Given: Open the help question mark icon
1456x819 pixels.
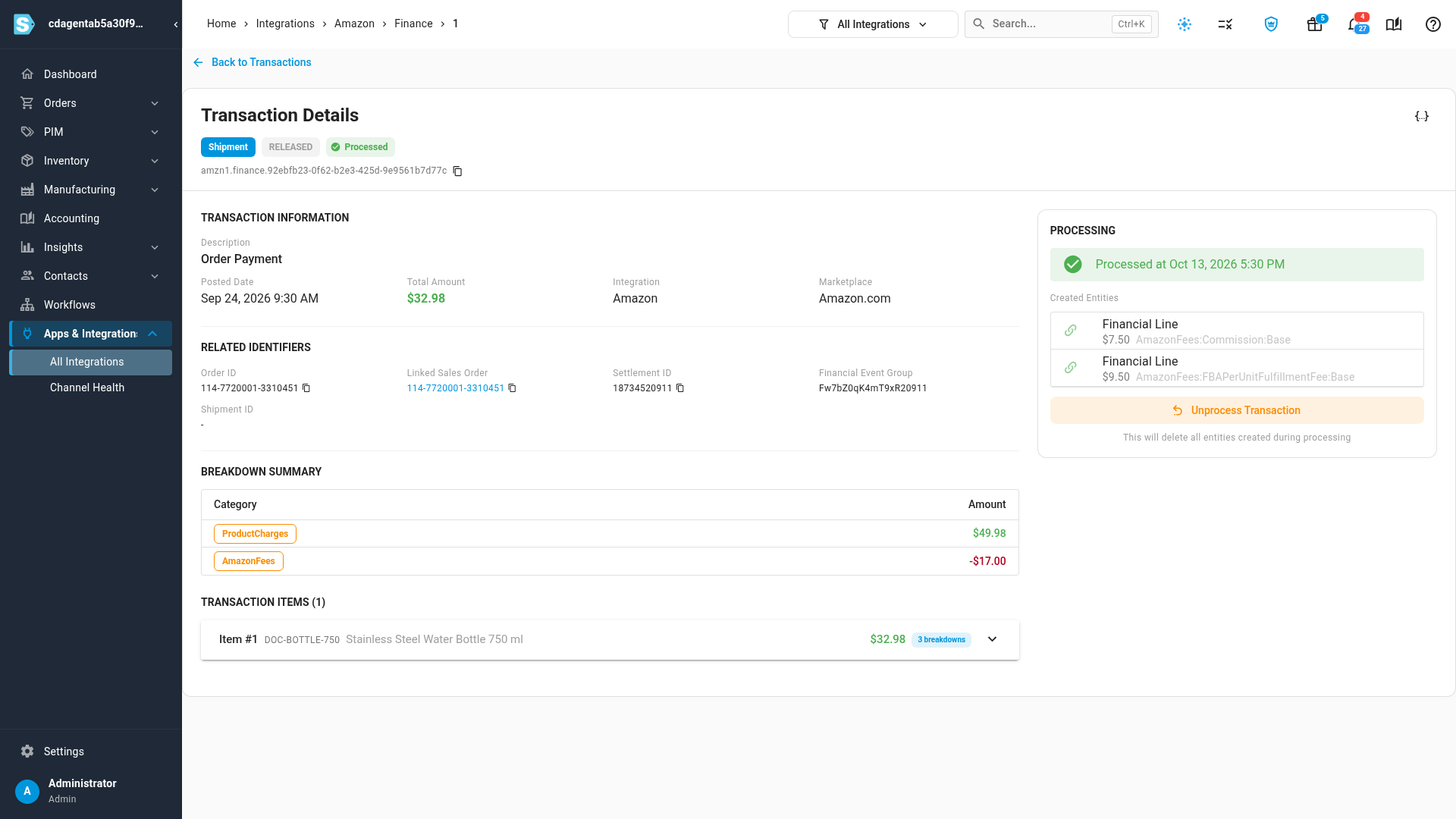Looking at the screenshot, I should 1432,24.
